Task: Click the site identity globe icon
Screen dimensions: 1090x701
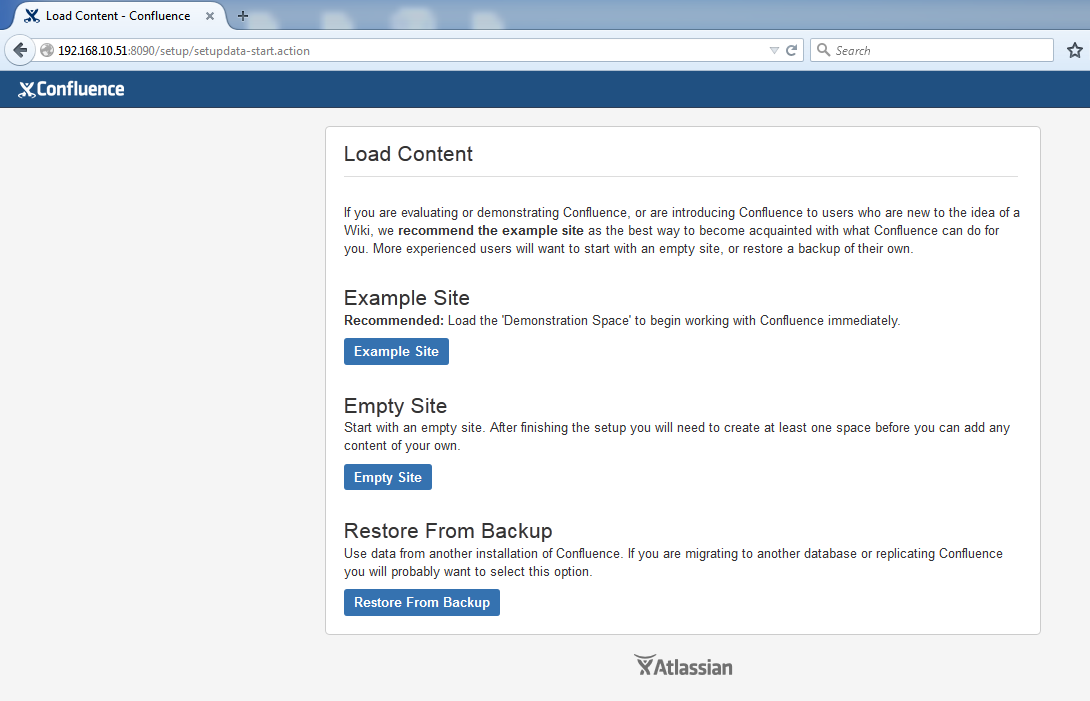Action: coord(46,50)
